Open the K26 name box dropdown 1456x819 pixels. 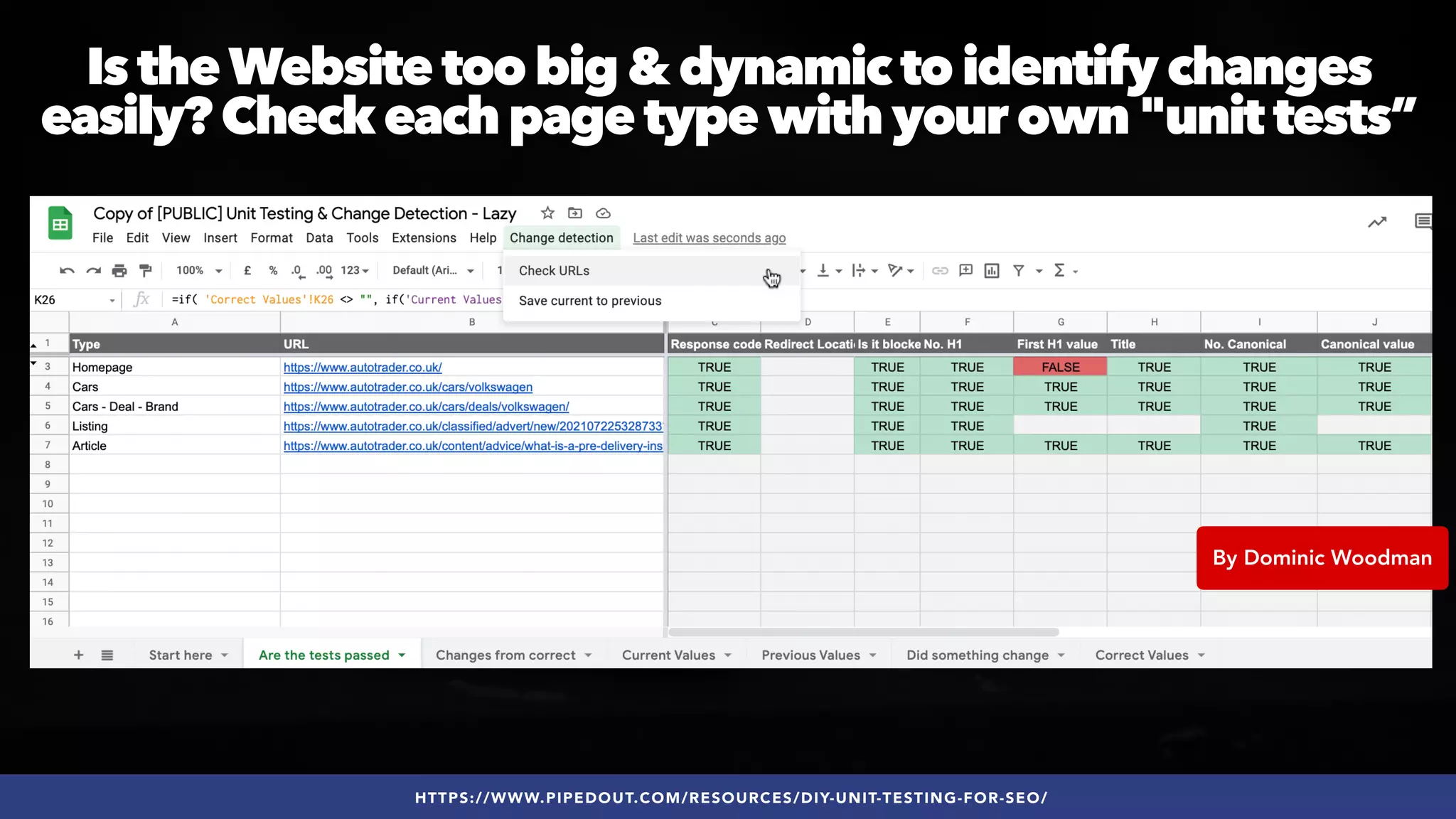pos(112,301)
